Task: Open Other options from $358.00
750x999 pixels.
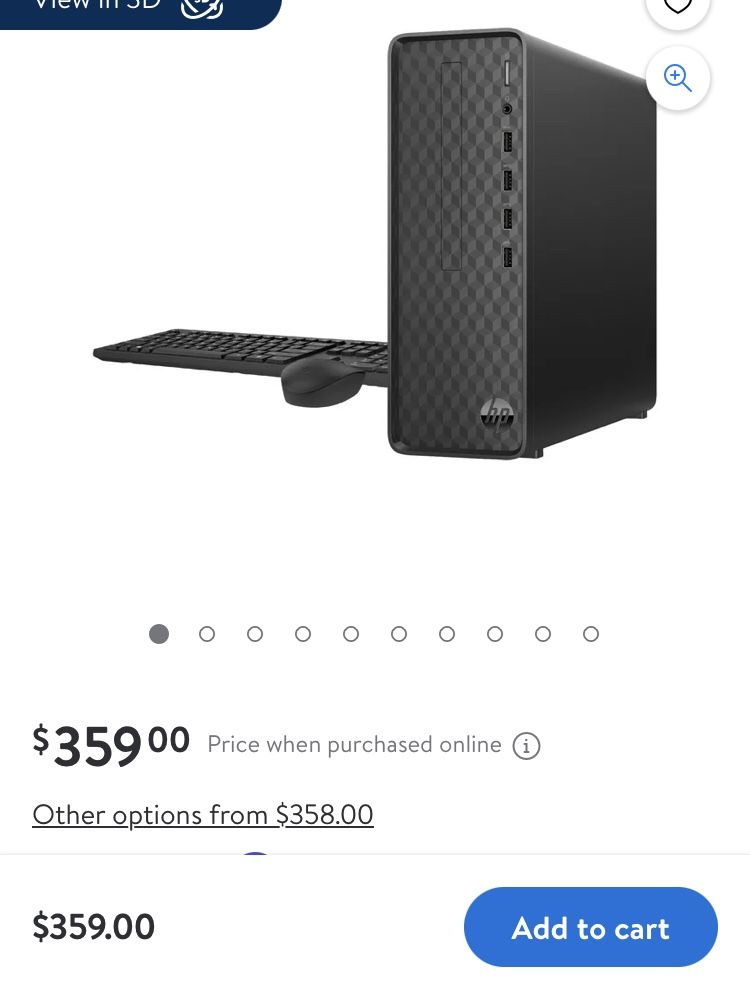Action: tap(202, 815)
